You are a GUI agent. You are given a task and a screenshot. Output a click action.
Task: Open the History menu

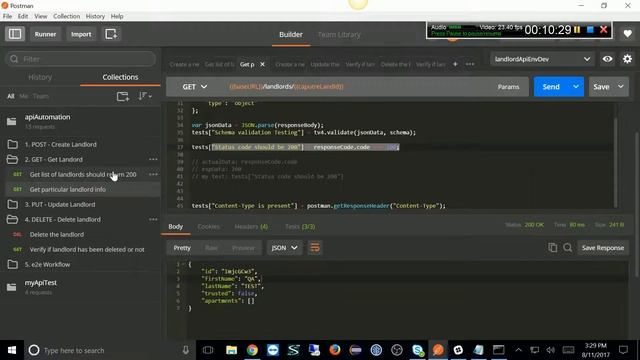pos(95,16)
